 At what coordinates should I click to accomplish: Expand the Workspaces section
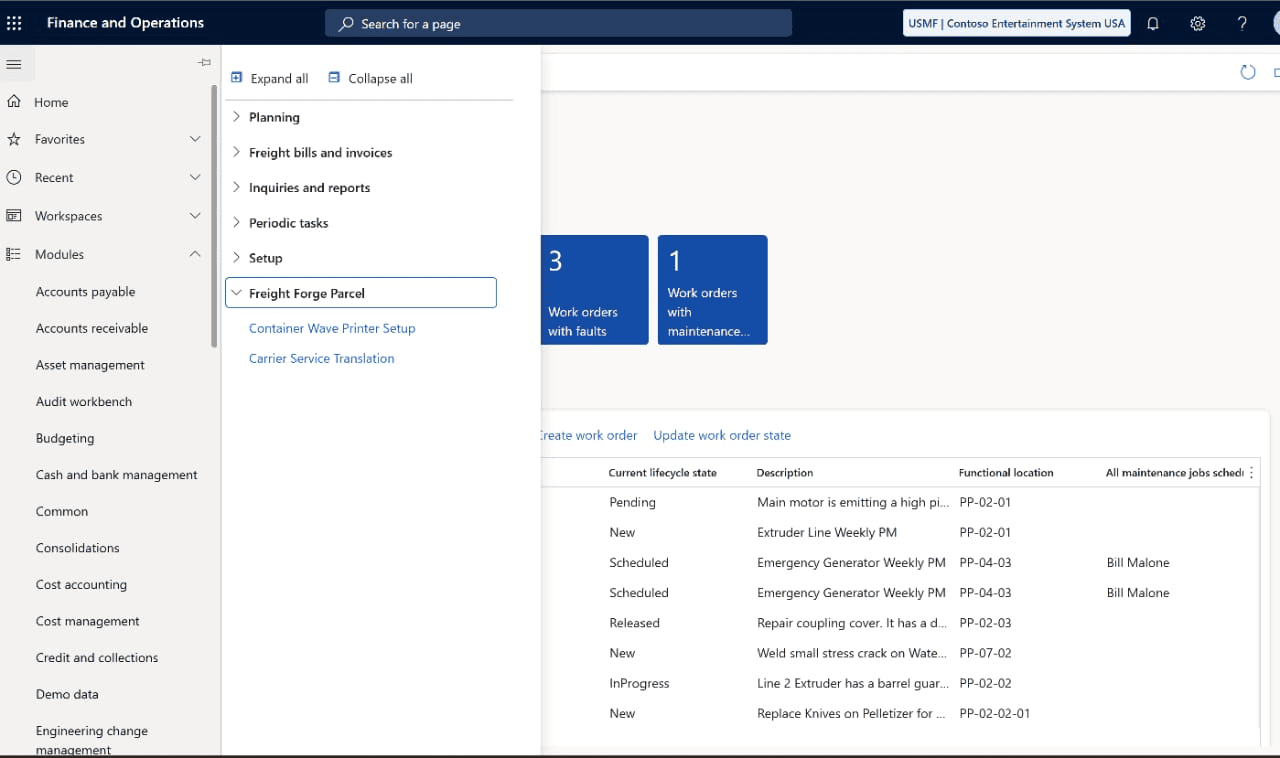[x=195, y=216]
